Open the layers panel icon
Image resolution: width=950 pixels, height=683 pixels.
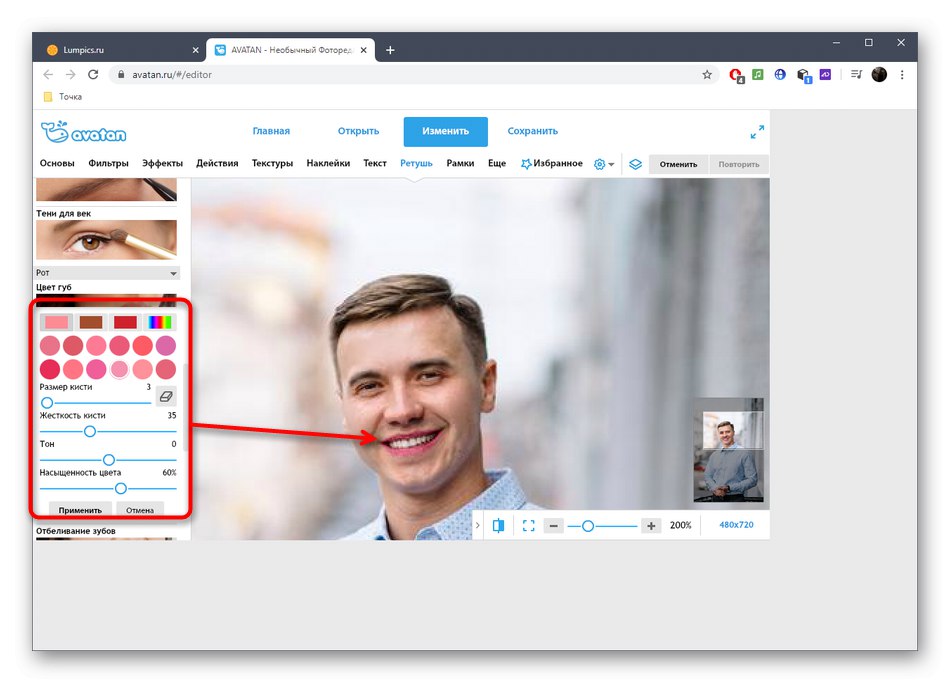[x=636, y=162]
